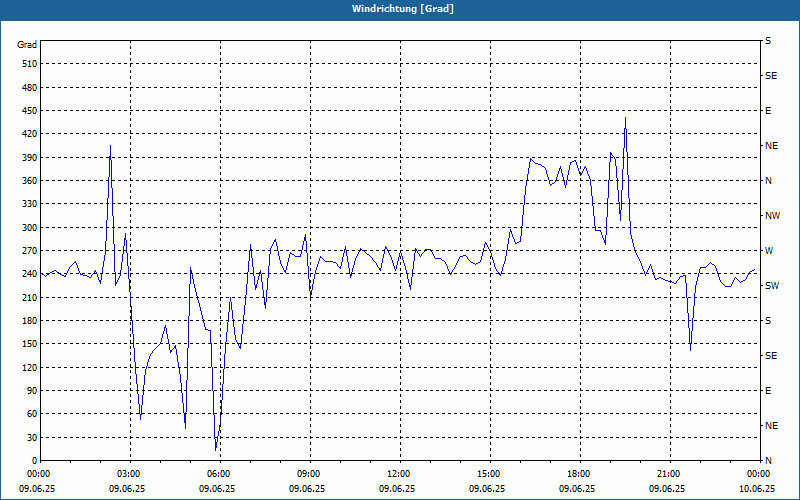The width and height of the screenshot is (800, 500).
Task: Click the 15:00 time axis label
Action: [x=490, y=474]
